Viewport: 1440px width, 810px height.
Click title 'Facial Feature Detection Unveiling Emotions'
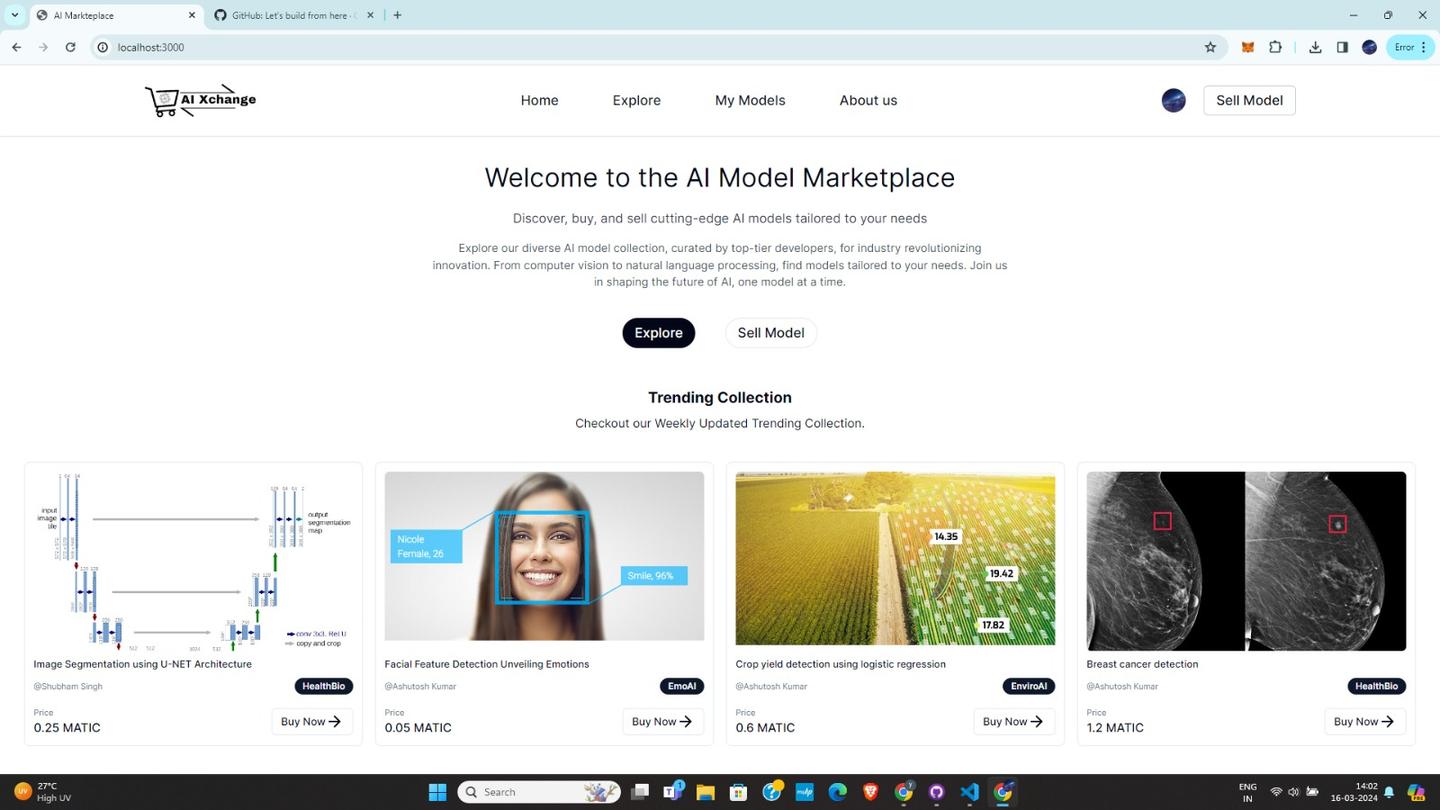pyautogui.click(x=487, y=664)
